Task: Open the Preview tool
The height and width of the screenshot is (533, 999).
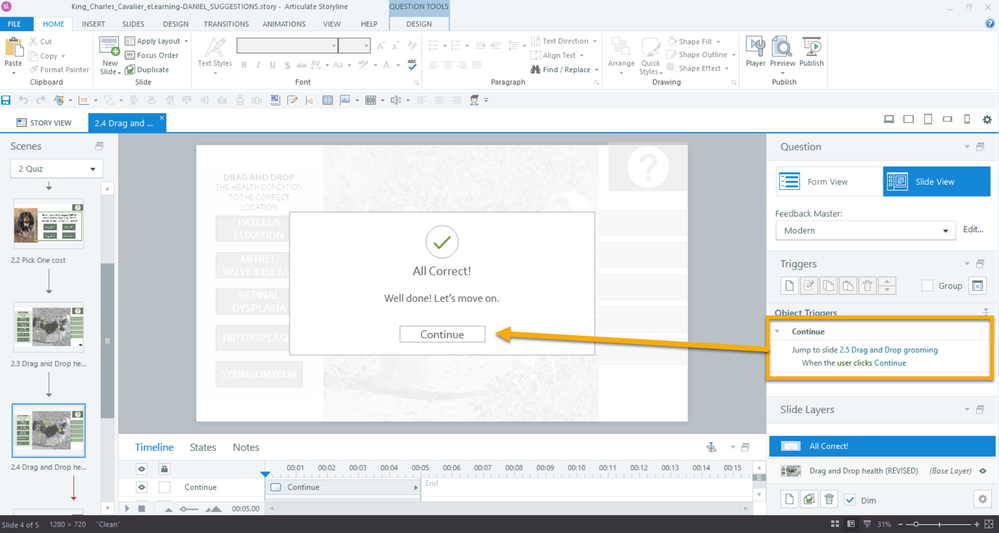Action: tap(782, 51)
